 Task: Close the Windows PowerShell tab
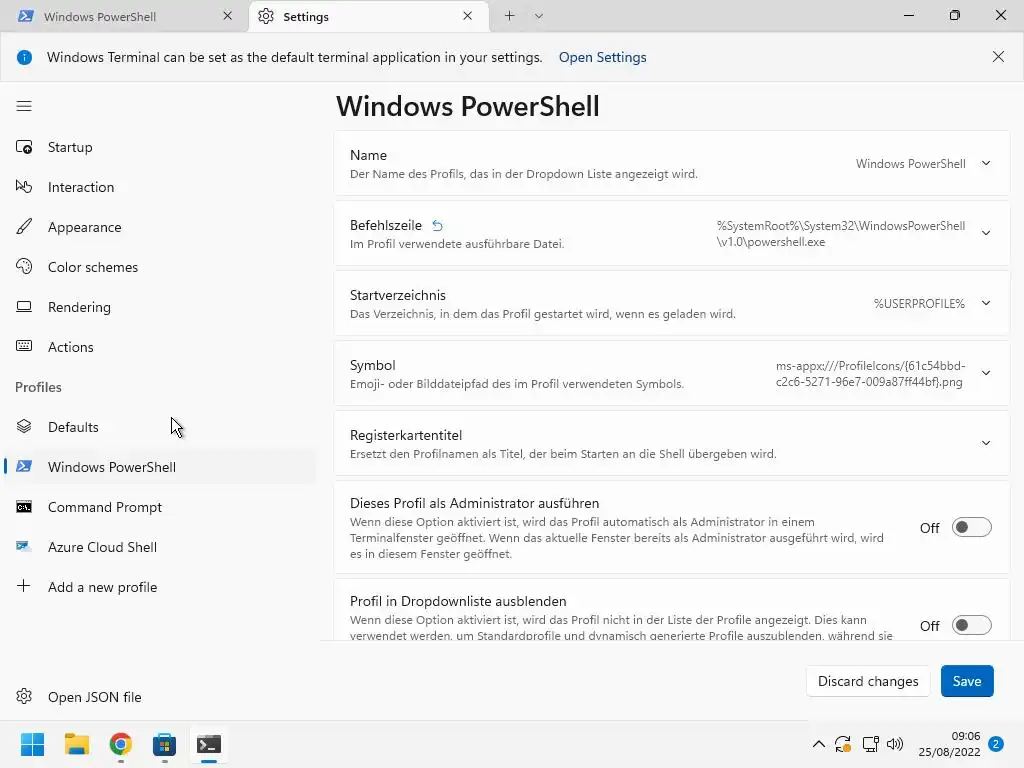tap(227, 16)
